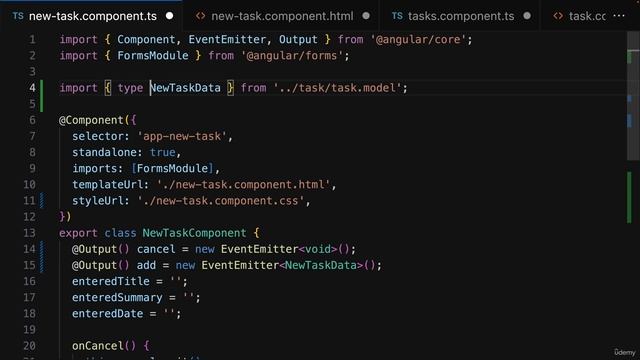This screenshot has height=360, width=640.
Task: Click EventEmitter in the line 1 import
Action: (227, 40)
